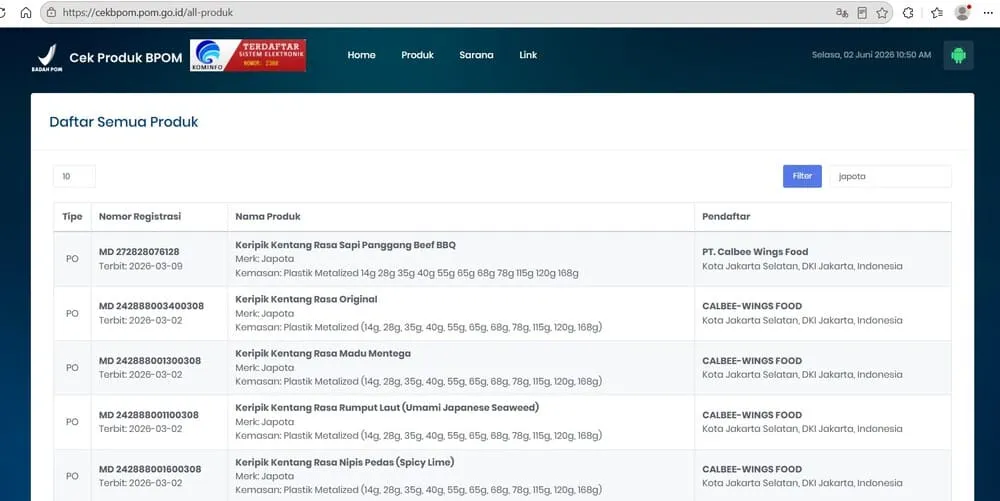Open the browser extensions icon
Image resolution: width=1000 pixels, height=501 pixels.
tap(908, 12)
